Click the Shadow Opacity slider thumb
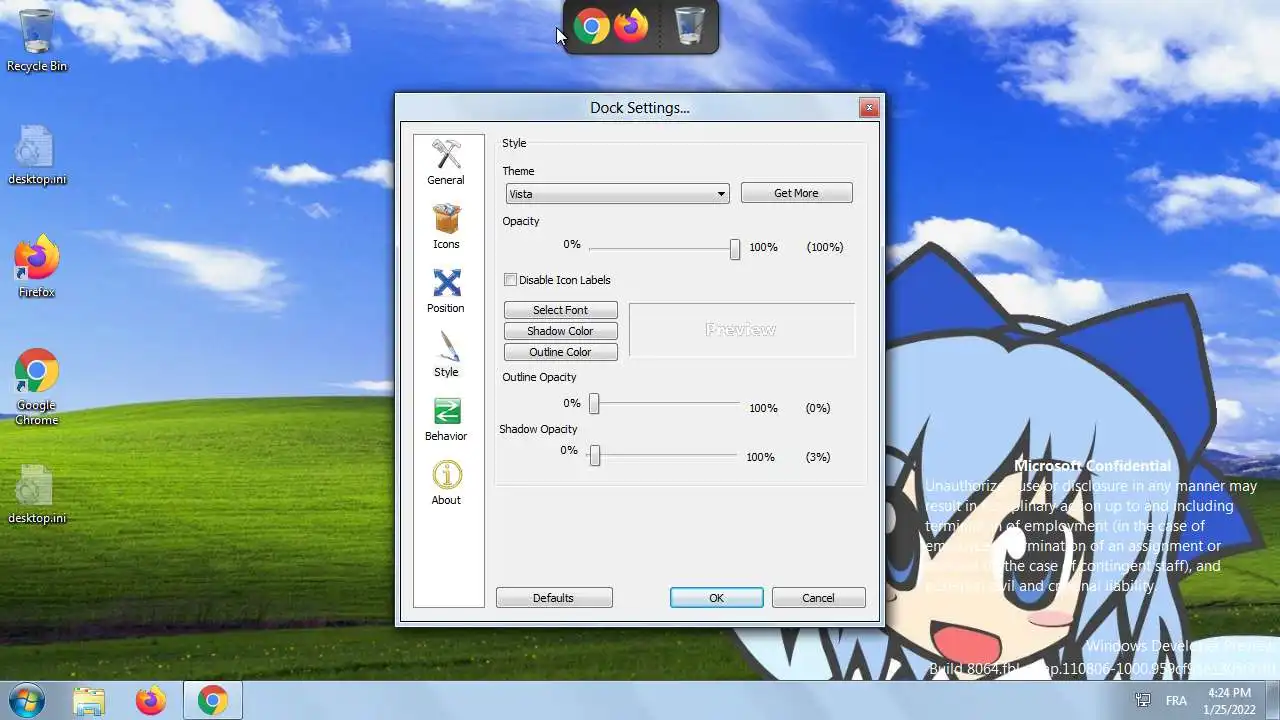The image size is (1280, 720). tap(595, 456)
